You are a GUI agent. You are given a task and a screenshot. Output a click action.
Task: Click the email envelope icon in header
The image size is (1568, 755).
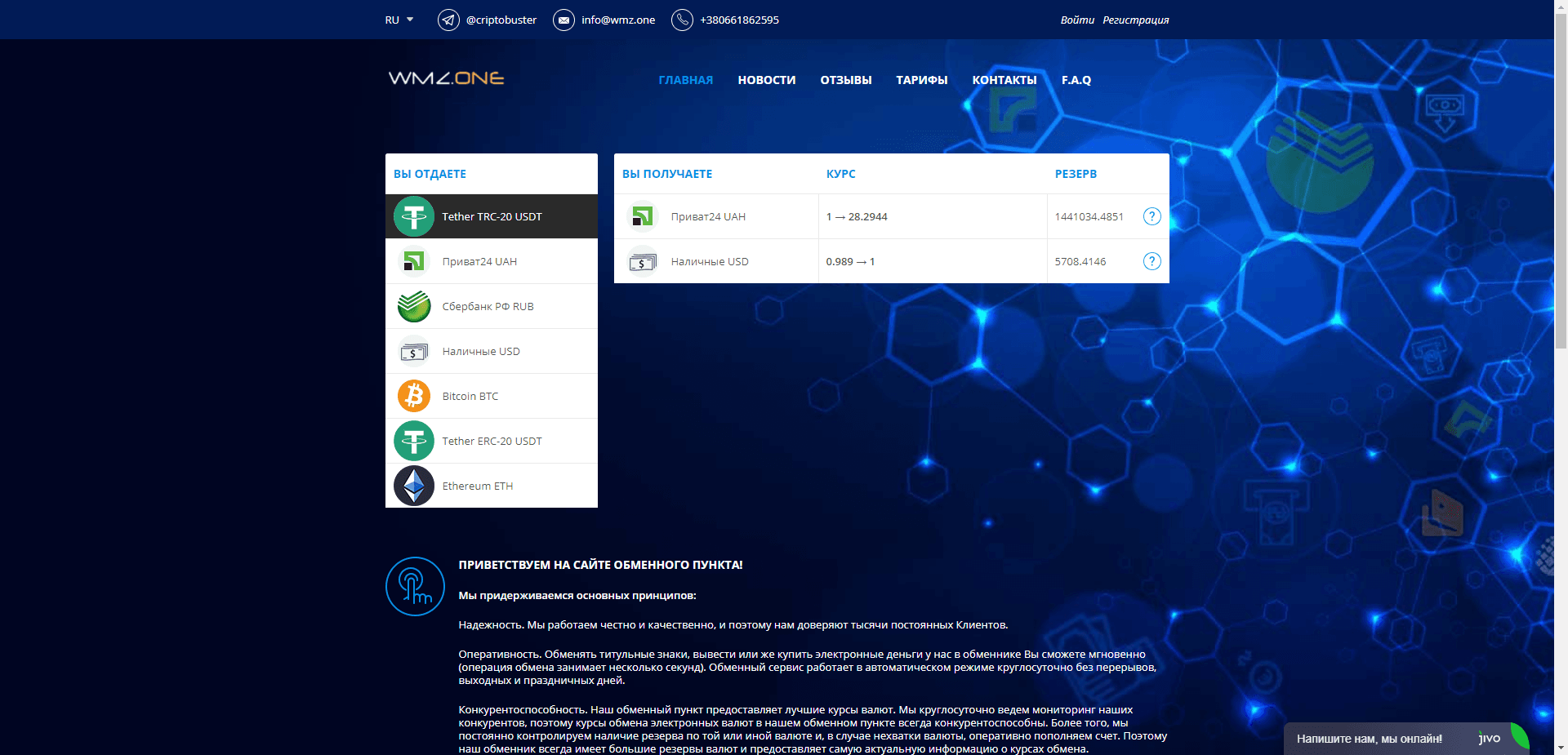coord(563,20)
